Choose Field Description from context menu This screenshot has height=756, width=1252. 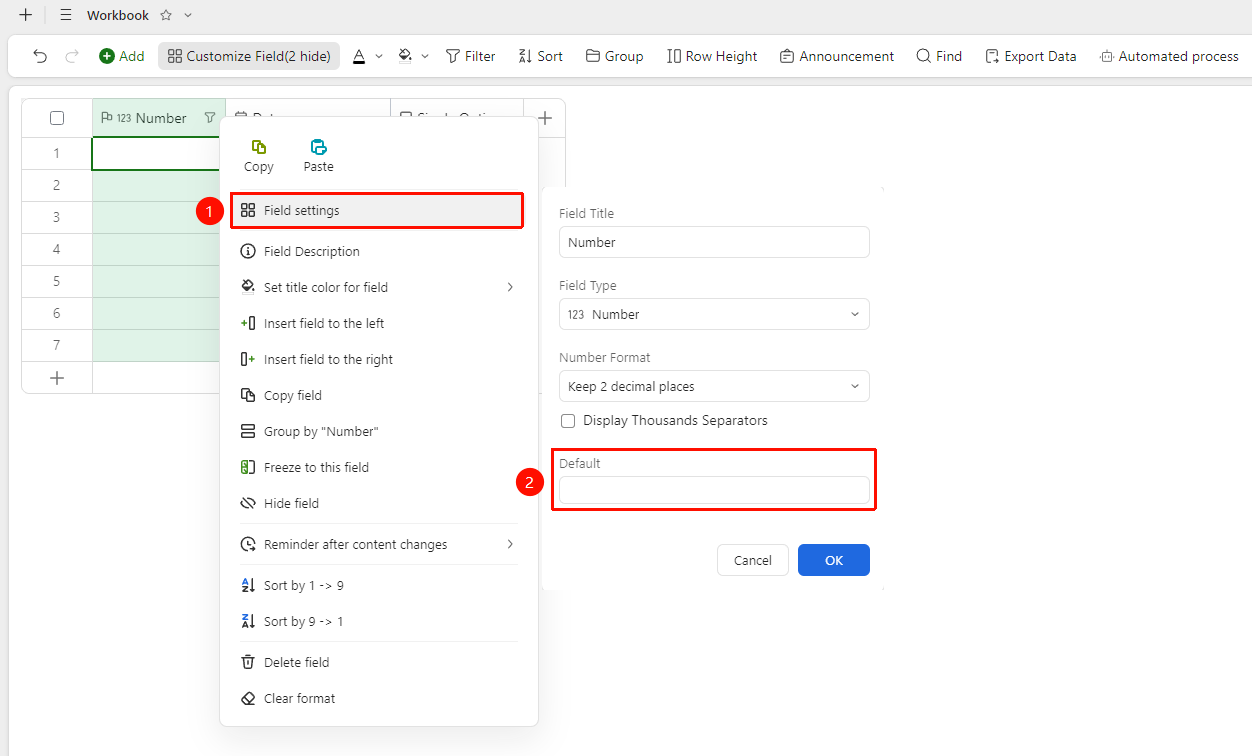pyautogui.click(x=379, y=251)
